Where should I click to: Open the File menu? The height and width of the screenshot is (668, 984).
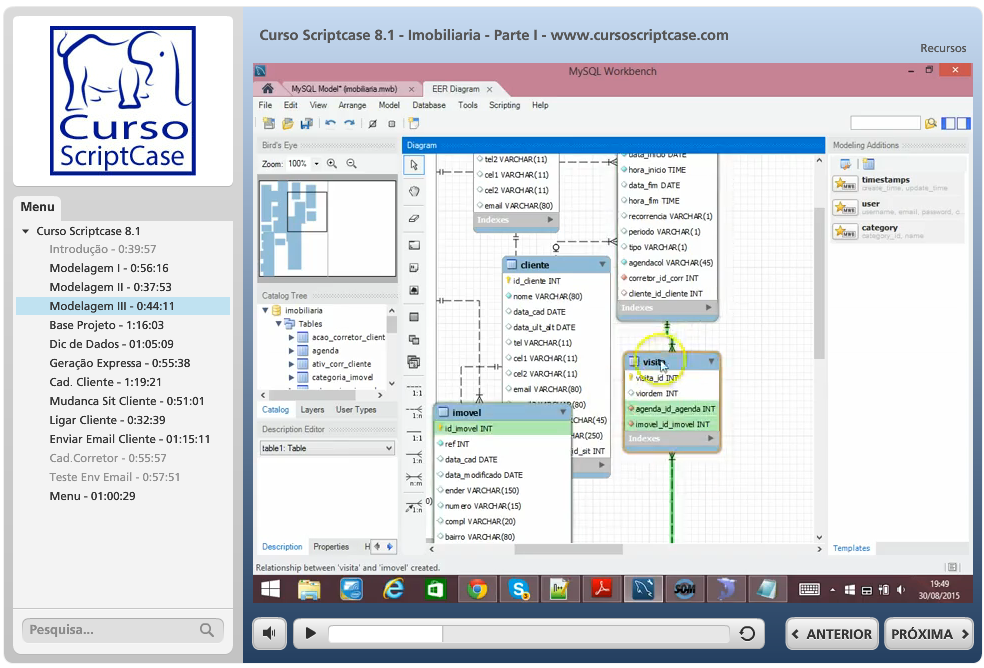click(x=265, y=105)
